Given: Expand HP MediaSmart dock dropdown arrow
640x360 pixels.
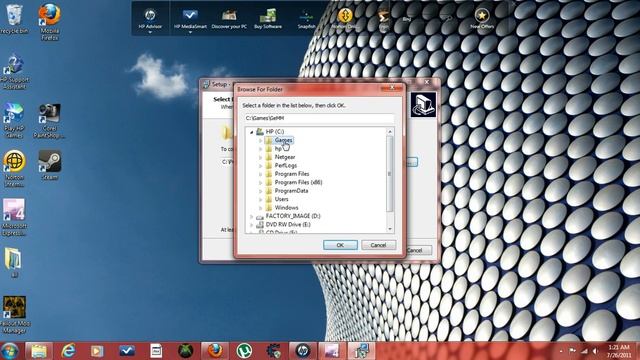Looking at the screenshot, I should pos(190,33).
